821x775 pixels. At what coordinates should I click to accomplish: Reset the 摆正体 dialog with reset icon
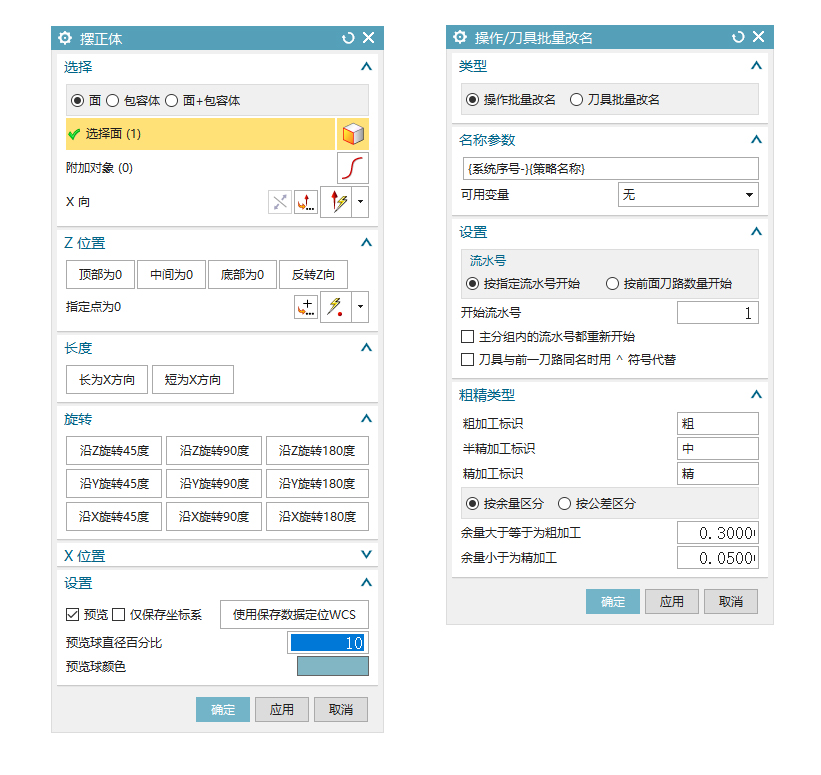347,38
